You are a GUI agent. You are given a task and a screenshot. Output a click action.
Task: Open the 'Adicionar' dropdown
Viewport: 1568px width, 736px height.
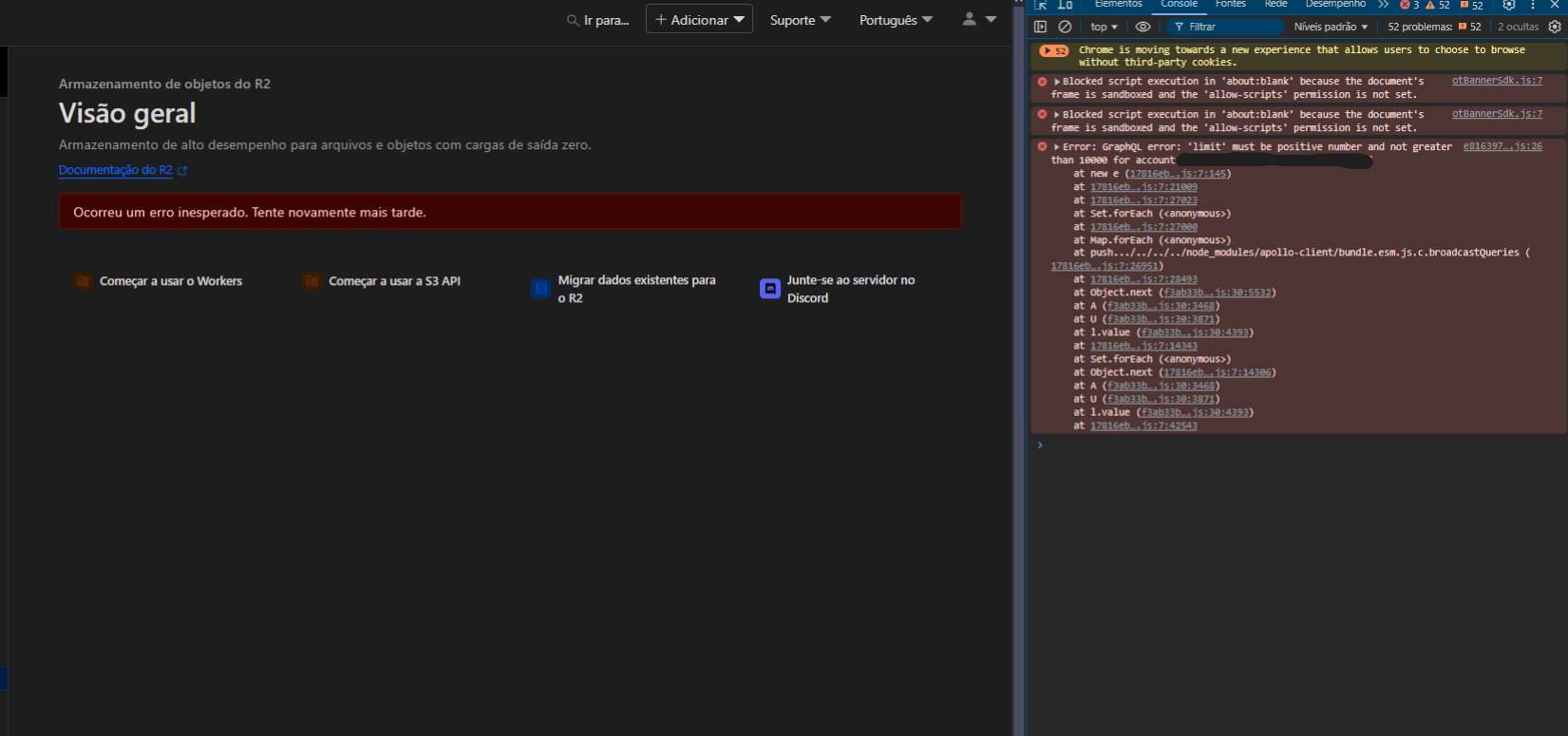pyautogui.click(x=699, y=19)
